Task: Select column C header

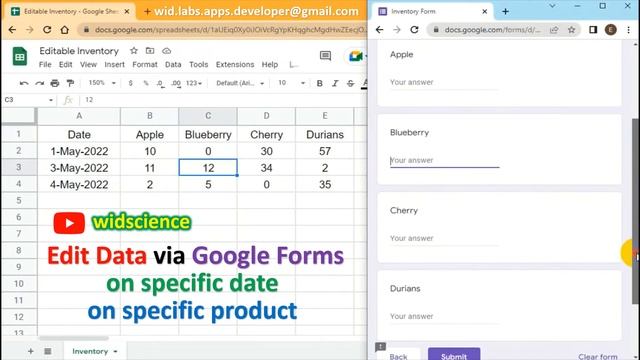Action: point(208,116)
